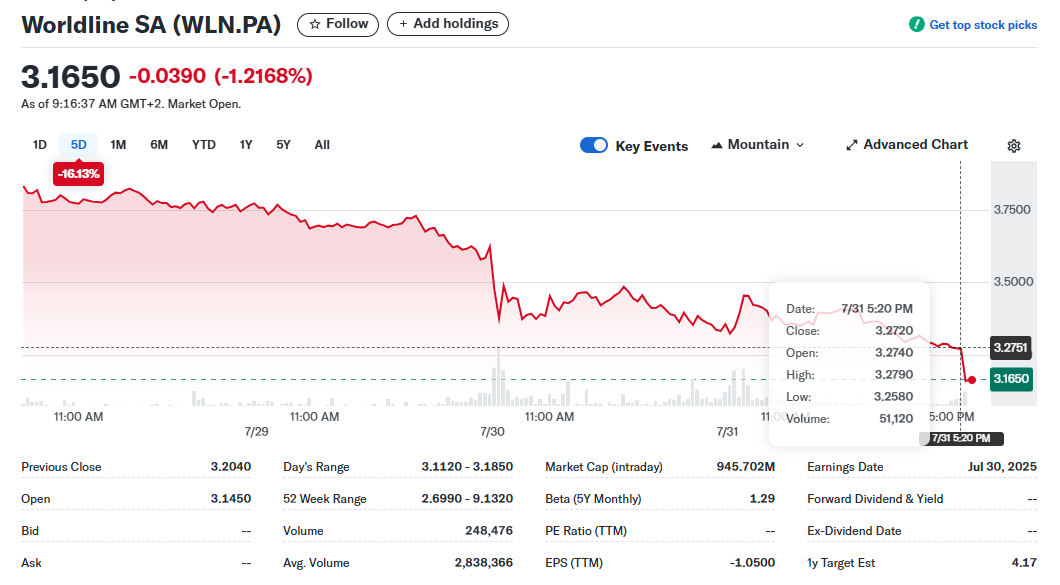Choose the 1Y range
The width and height of the screenshot is (1060, 585).
click(x=246, y=145)
